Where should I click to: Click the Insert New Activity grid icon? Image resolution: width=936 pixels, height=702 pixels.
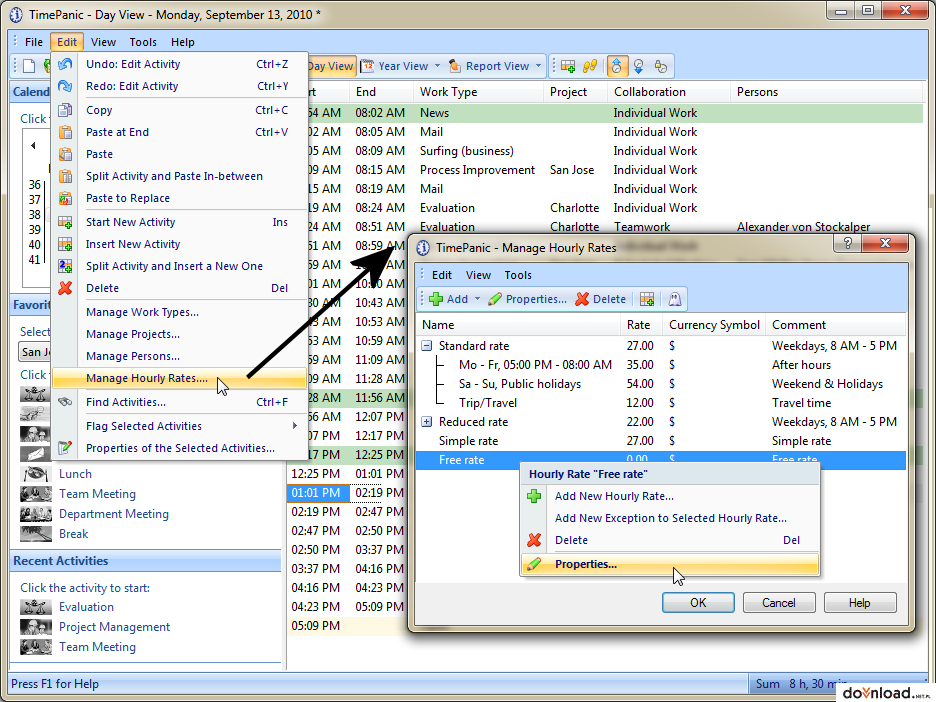point(65,244)
